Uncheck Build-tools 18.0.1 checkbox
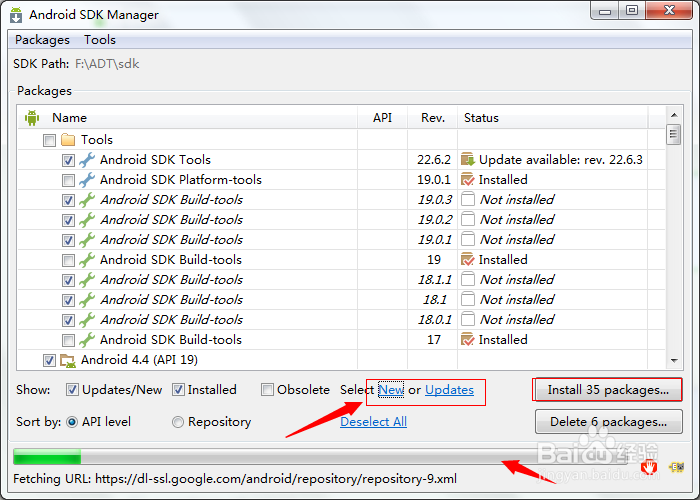The height and width of the screenshot is (500, 700). pyautogui.click(x=68, y=320)
